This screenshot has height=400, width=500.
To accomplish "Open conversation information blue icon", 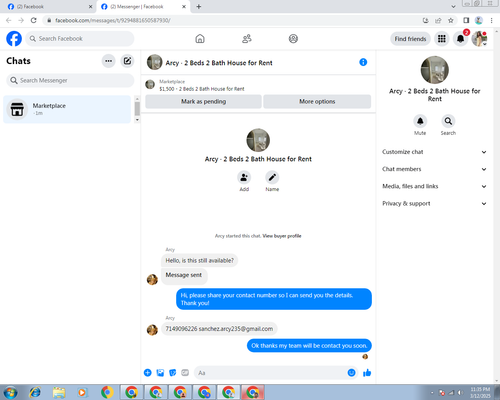I will pyautogui.click(x=363, y=62).
